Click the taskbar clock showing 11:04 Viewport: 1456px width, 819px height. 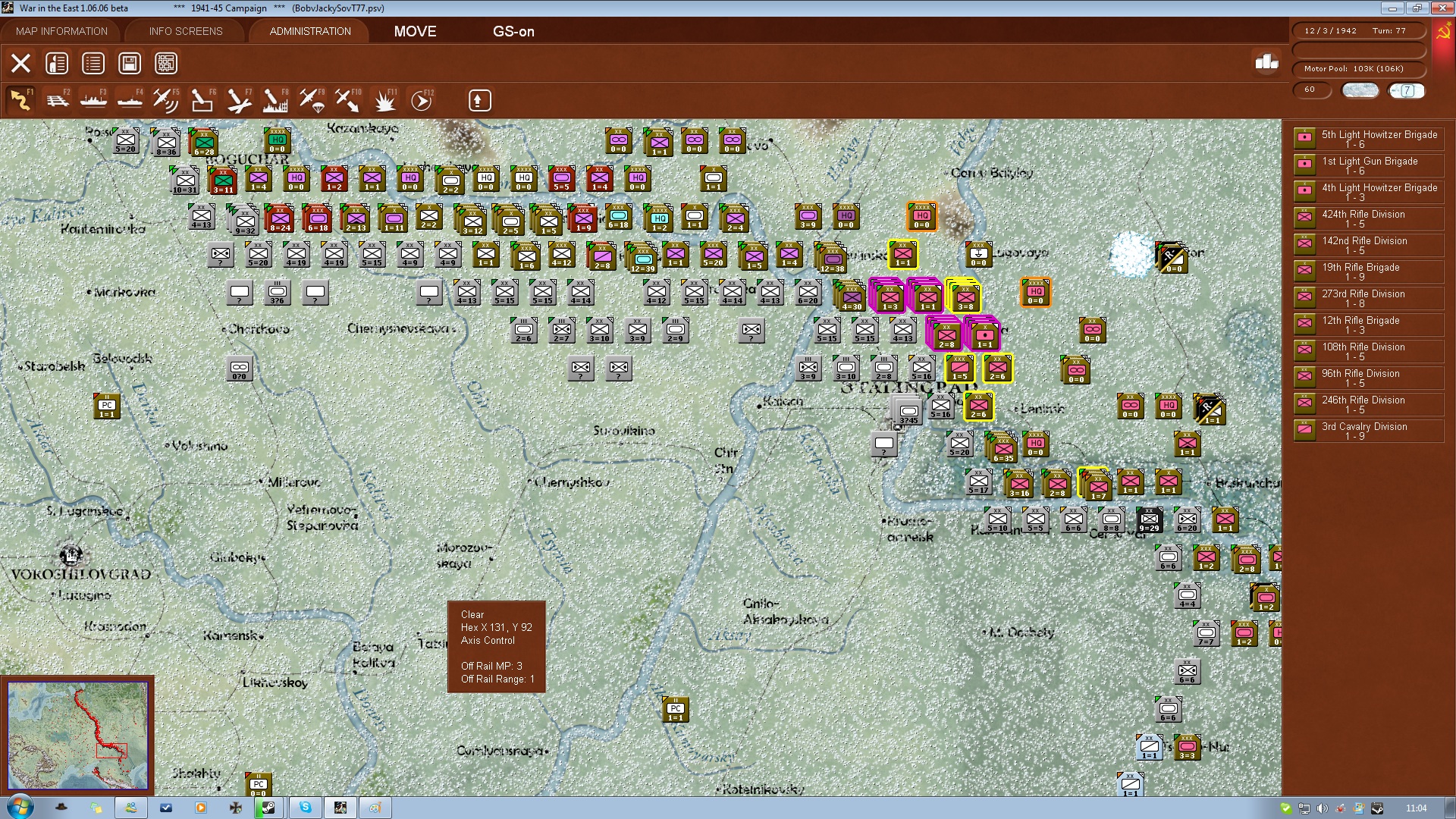(x=1416, y=808)
